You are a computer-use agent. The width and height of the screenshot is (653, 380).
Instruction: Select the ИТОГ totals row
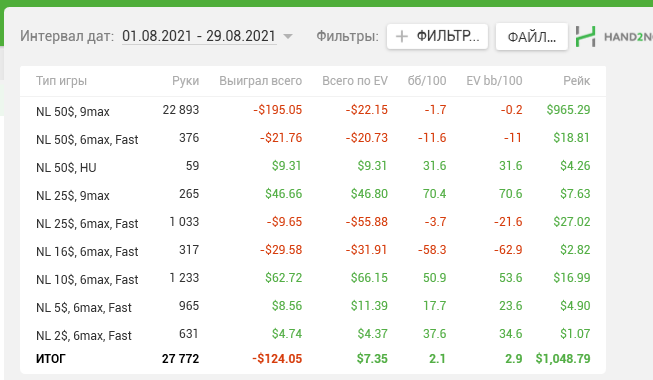click(313, 359)
